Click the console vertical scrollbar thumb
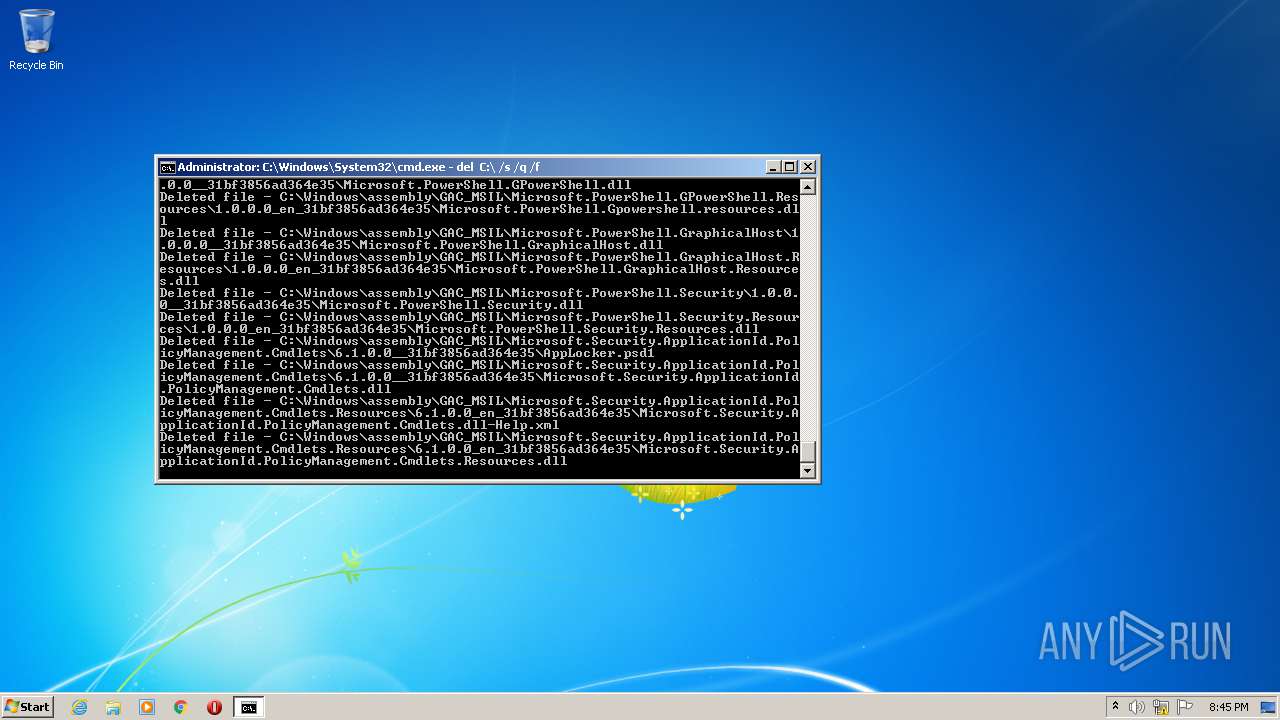This screenshot has height=720, width=1280. point(808,452)
